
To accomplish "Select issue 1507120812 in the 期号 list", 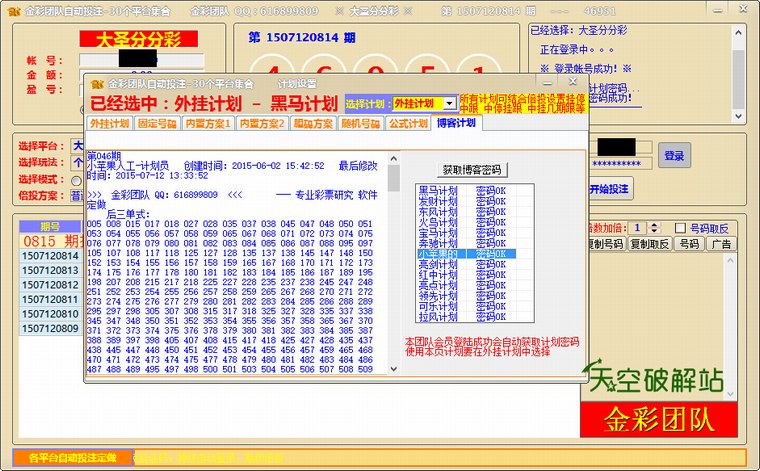I will (x=50, y=285).
